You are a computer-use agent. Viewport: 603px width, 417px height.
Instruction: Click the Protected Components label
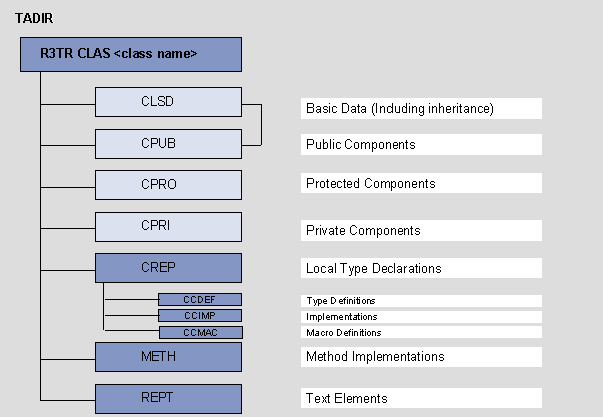pyautogui.click(x=420, y=184)
